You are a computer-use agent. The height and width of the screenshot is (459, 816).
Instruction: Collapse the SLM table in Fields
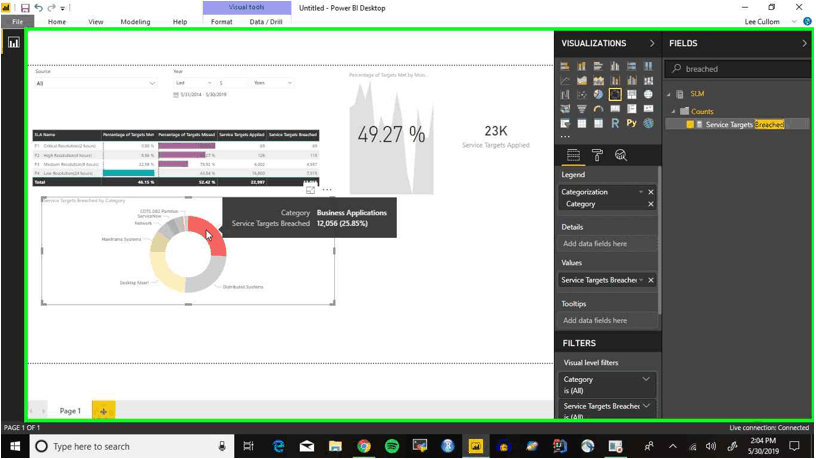(669, 94)
